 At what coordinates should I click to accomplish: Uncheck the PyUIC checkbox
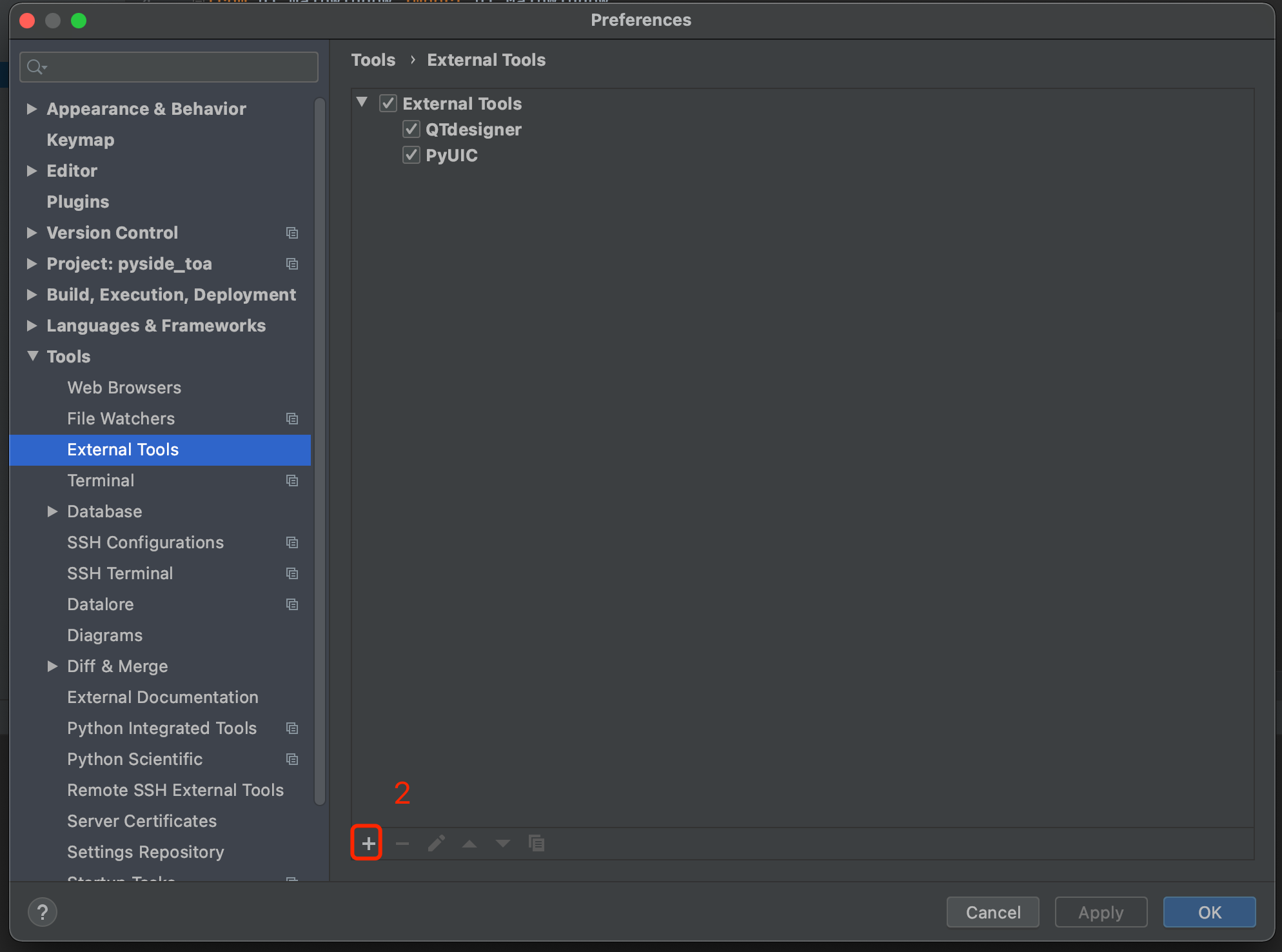coord(411,155)
